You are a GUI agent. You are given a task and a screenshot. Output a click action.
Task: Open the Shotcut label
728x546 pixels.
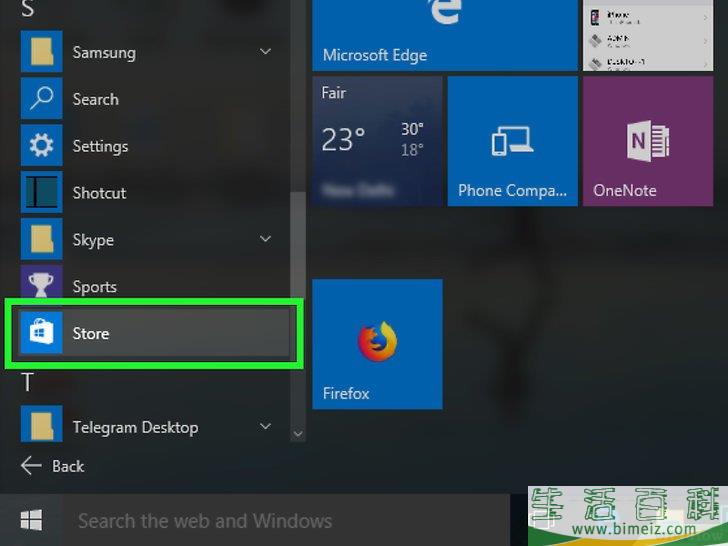99,193
